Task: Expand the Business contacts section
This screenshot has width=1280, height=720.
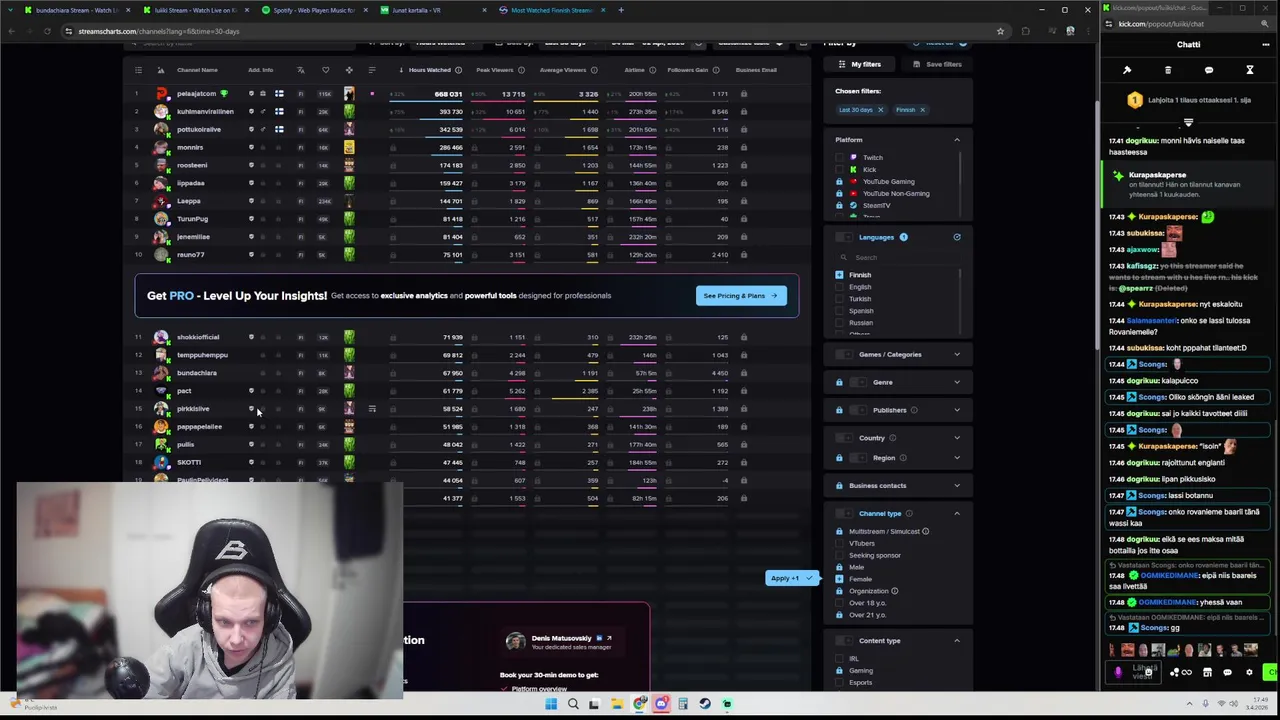Action: 957,485
